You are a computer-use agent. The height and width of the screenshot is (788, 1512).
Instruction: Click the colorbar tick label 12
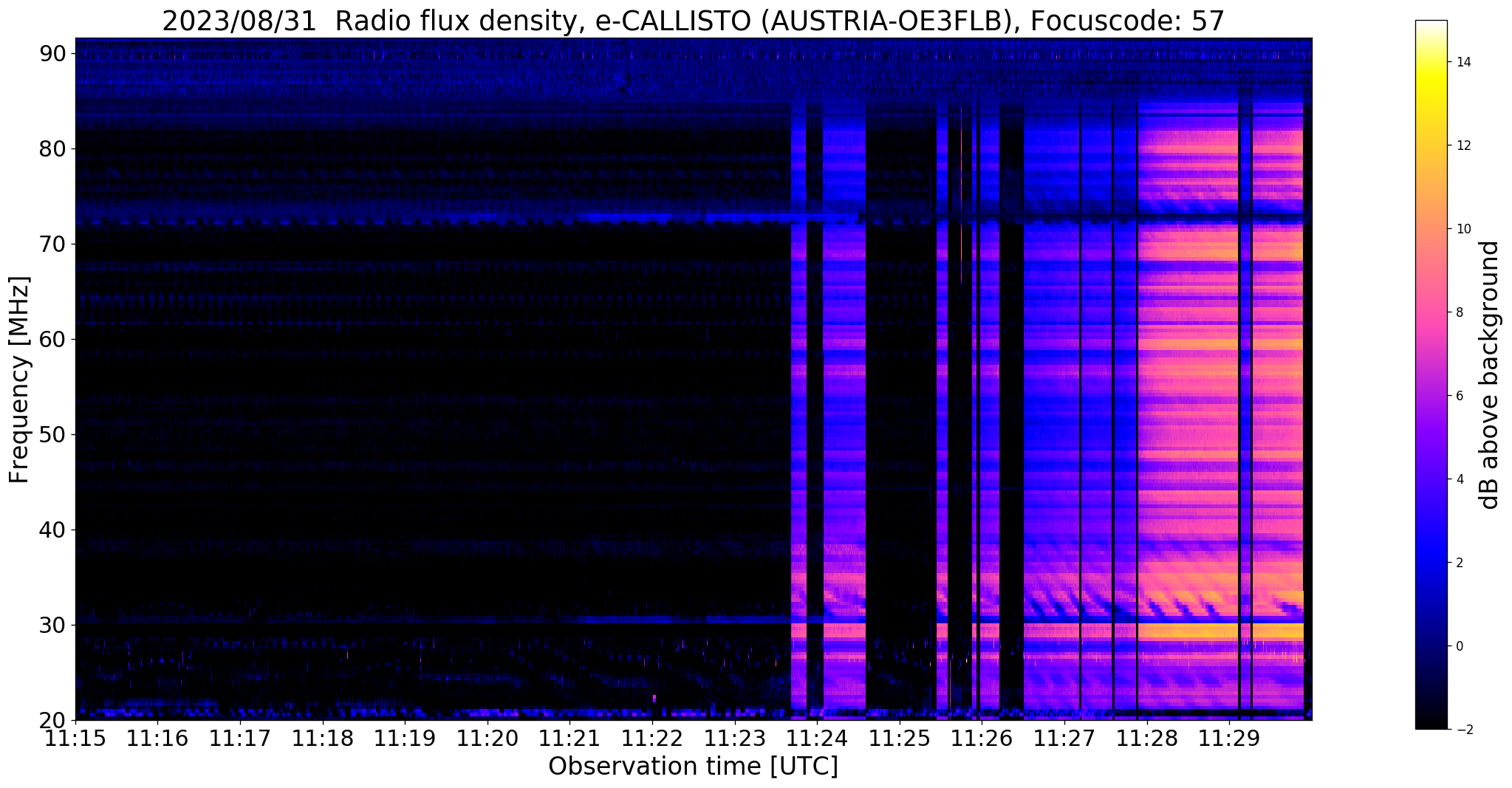1463,145
